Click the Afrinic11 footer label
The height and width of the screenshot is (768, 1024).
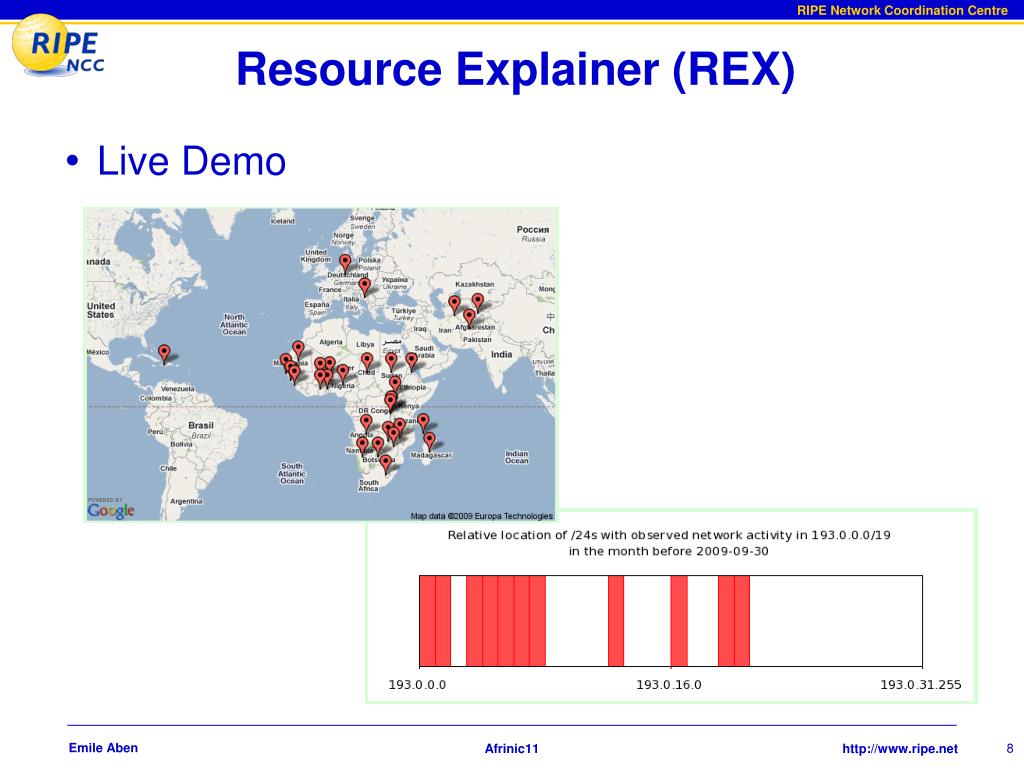511,748
